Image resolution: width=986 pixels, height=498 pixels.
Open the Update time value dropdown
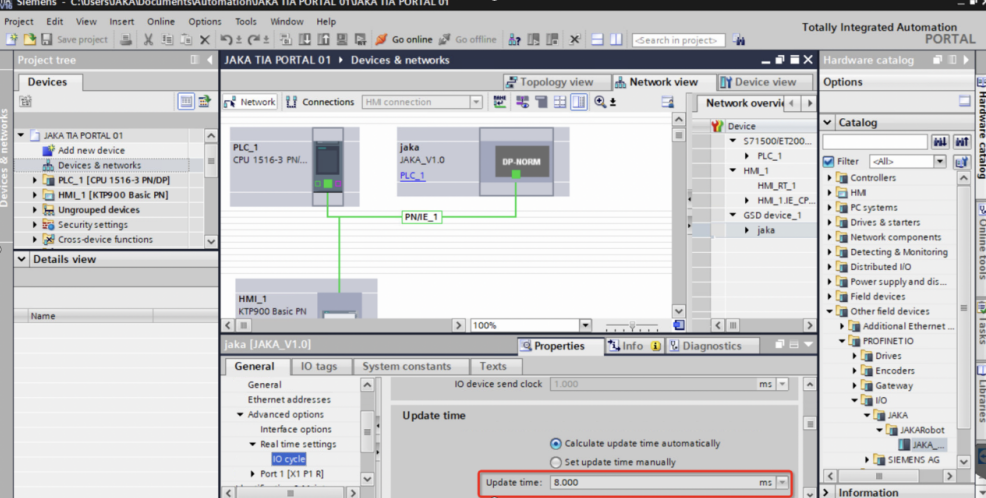(782, 482)
